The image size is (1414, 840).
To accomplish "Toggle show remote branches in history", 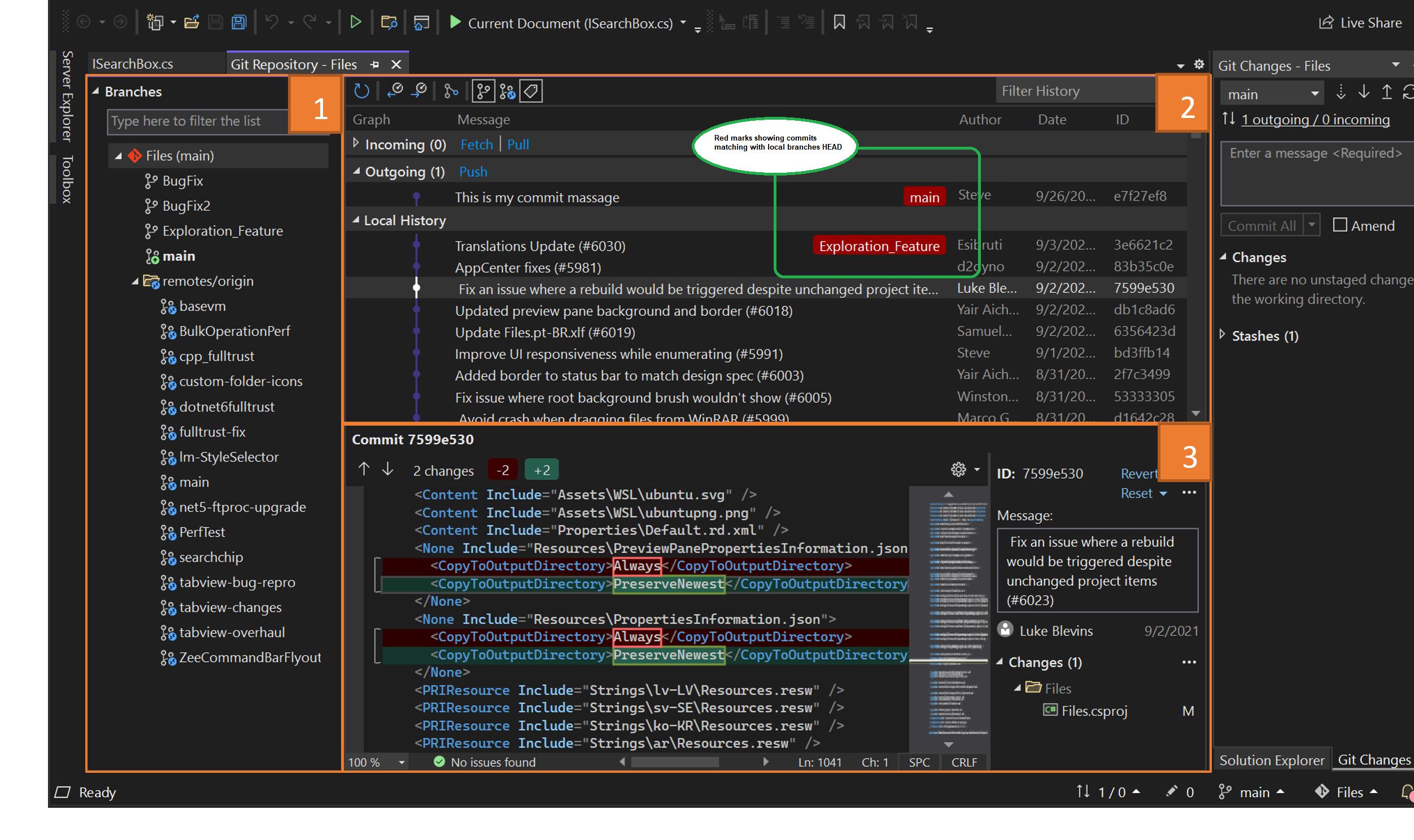I will click(x=507, y=90).
